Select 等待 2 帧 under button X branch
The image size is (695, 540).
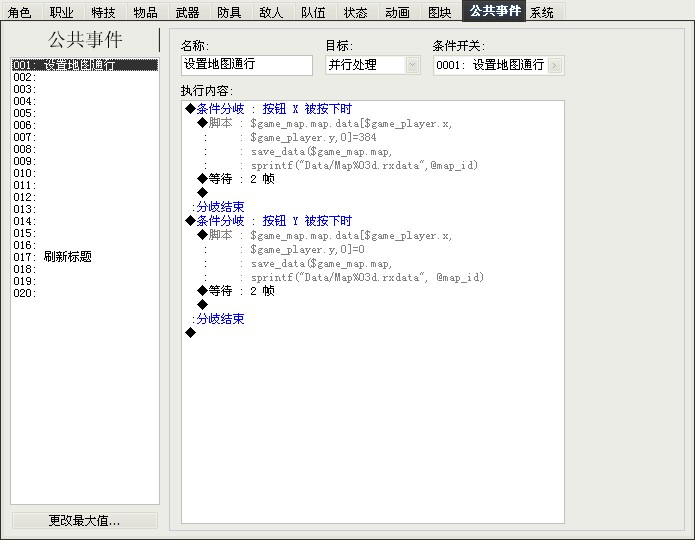pyautogui.click(x=236, y=179)
